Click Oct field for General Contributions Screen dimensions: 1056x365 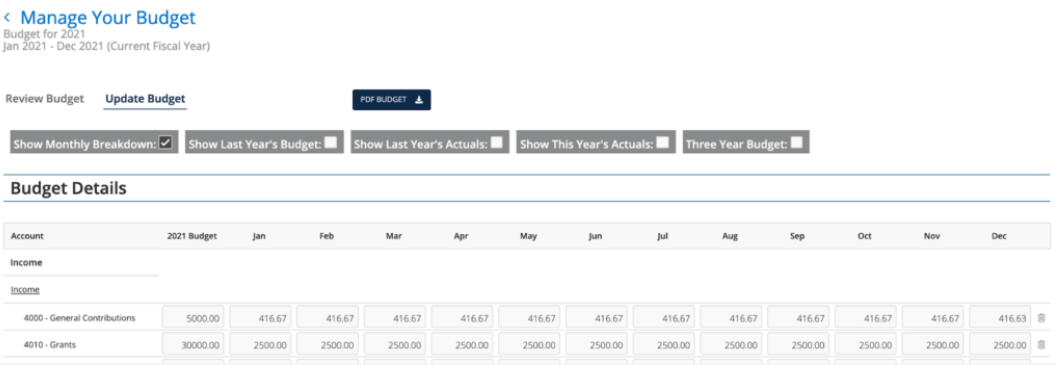pos(866,318)
